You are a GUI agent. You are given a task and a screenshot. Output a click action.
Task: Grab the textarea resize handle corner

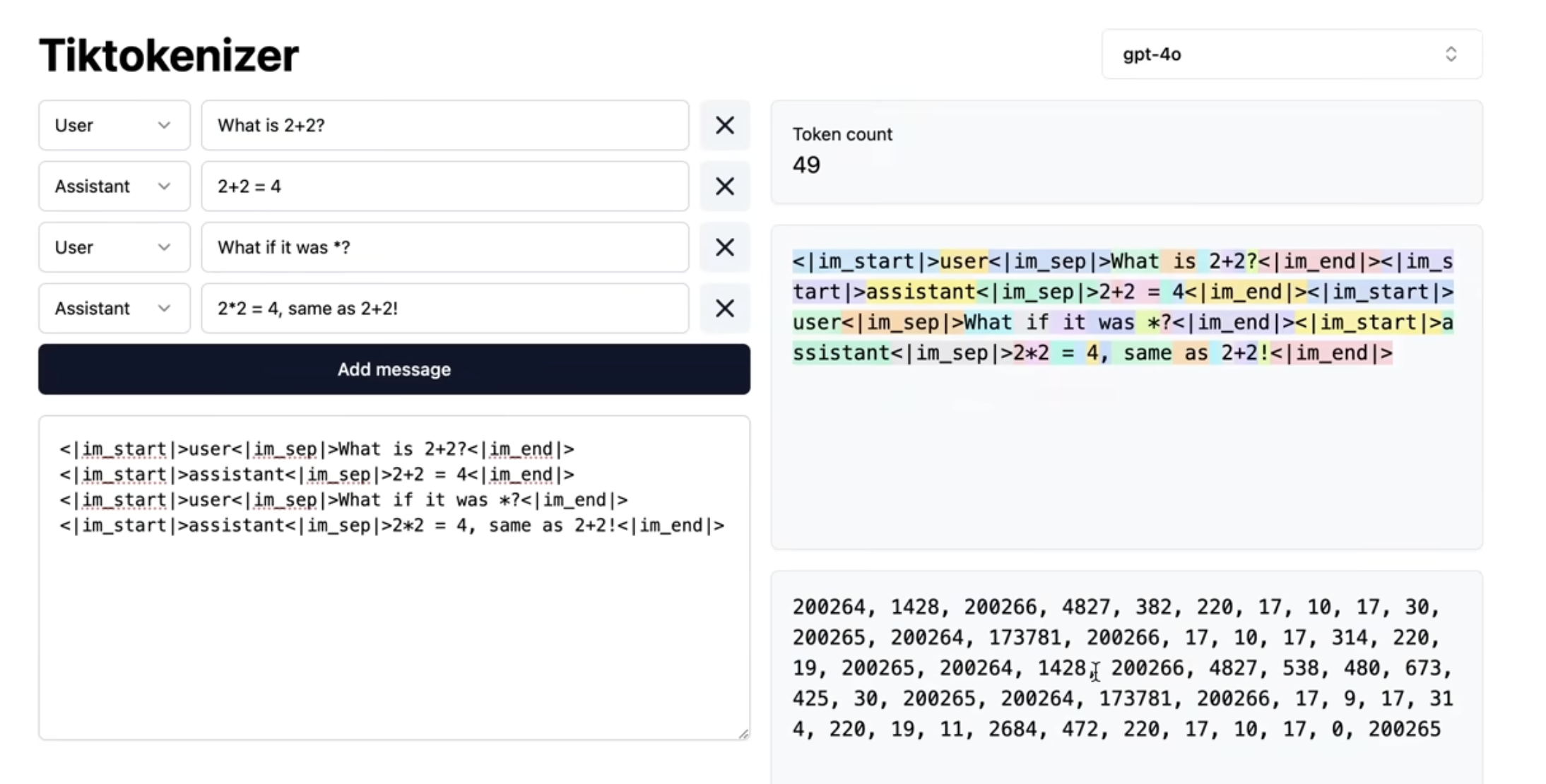743,734
